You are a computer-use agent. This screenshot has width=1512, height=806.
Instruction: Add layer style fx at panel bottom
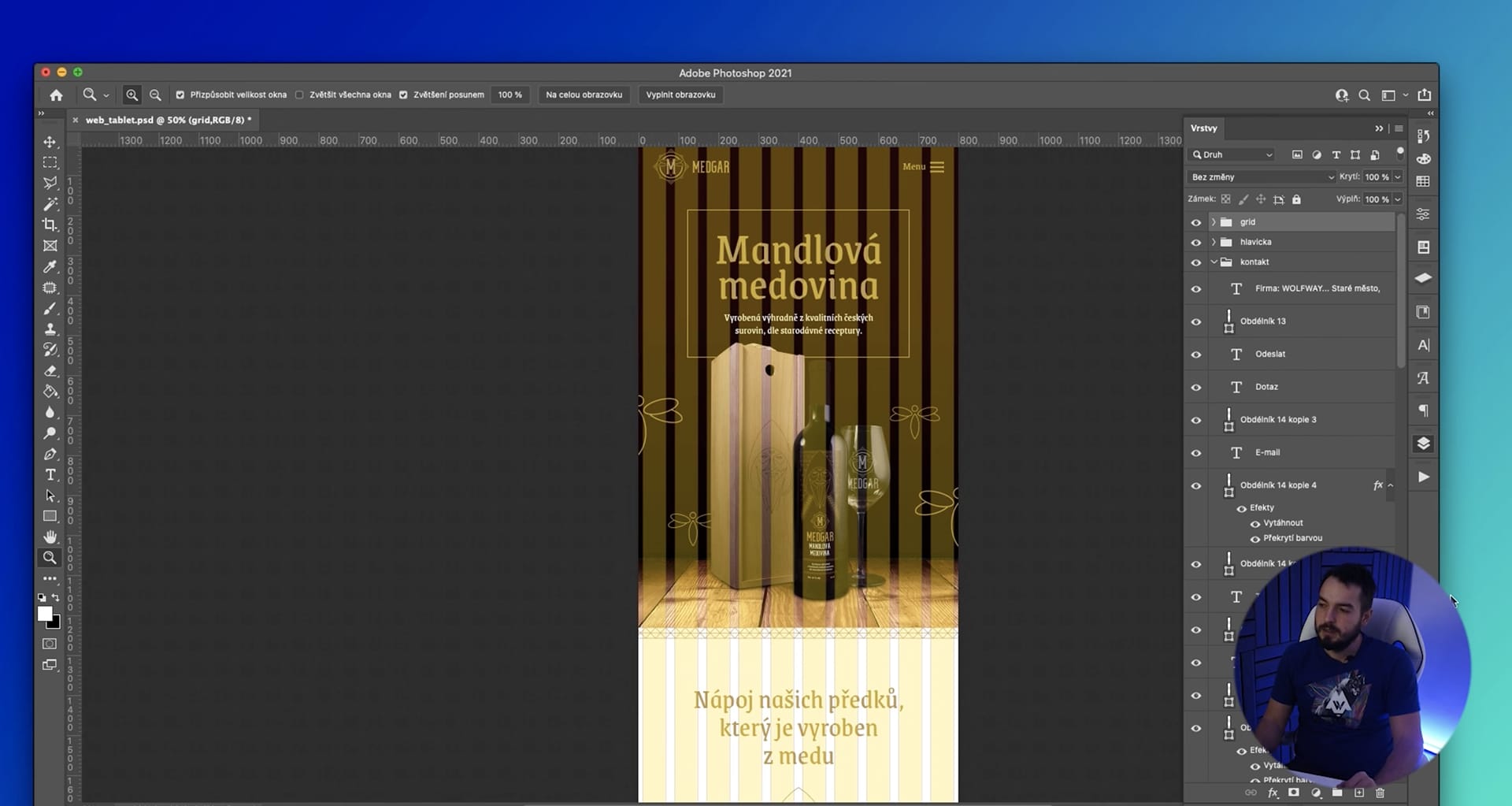coord(1273,793)
